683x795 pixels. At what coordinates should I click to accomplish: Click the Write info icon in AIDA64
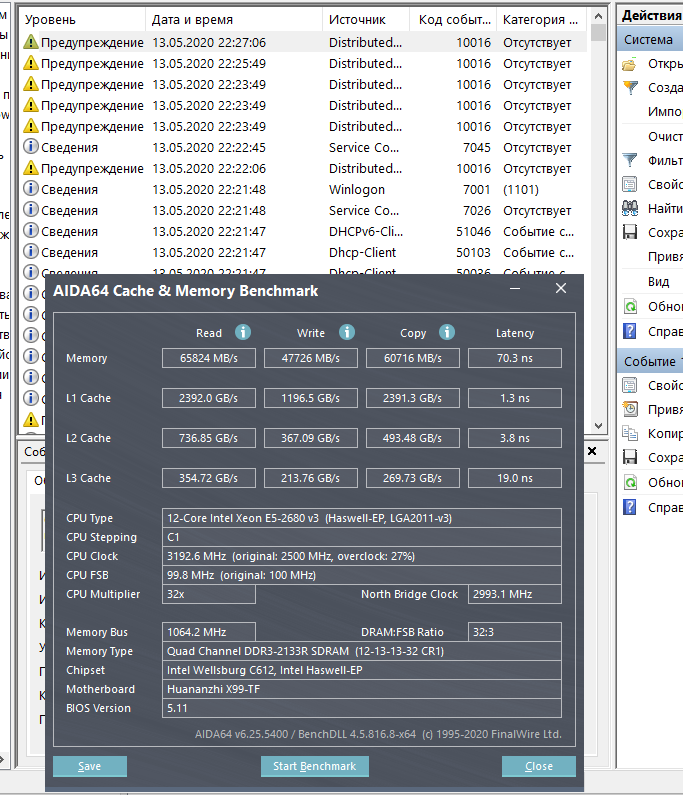click(x=347, y=332)
